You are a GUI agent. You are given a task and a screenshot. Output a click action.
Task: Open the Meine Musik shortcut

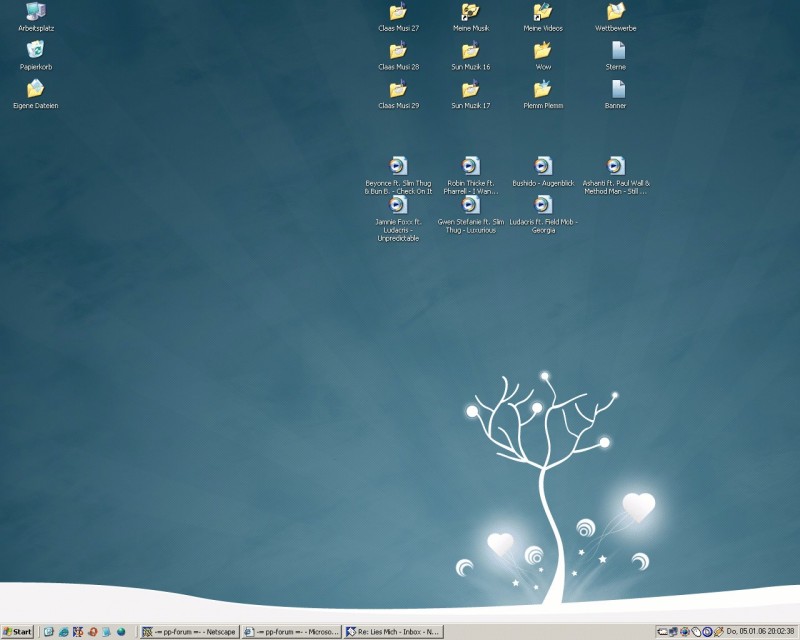[x=470, y=13]
